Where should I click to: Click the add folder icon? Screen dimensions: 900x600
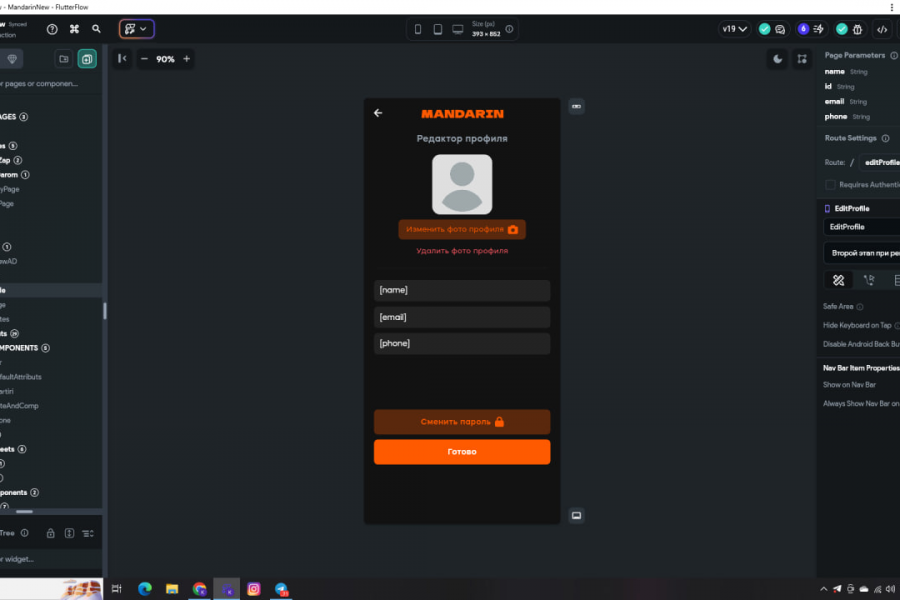pos(64,59)
